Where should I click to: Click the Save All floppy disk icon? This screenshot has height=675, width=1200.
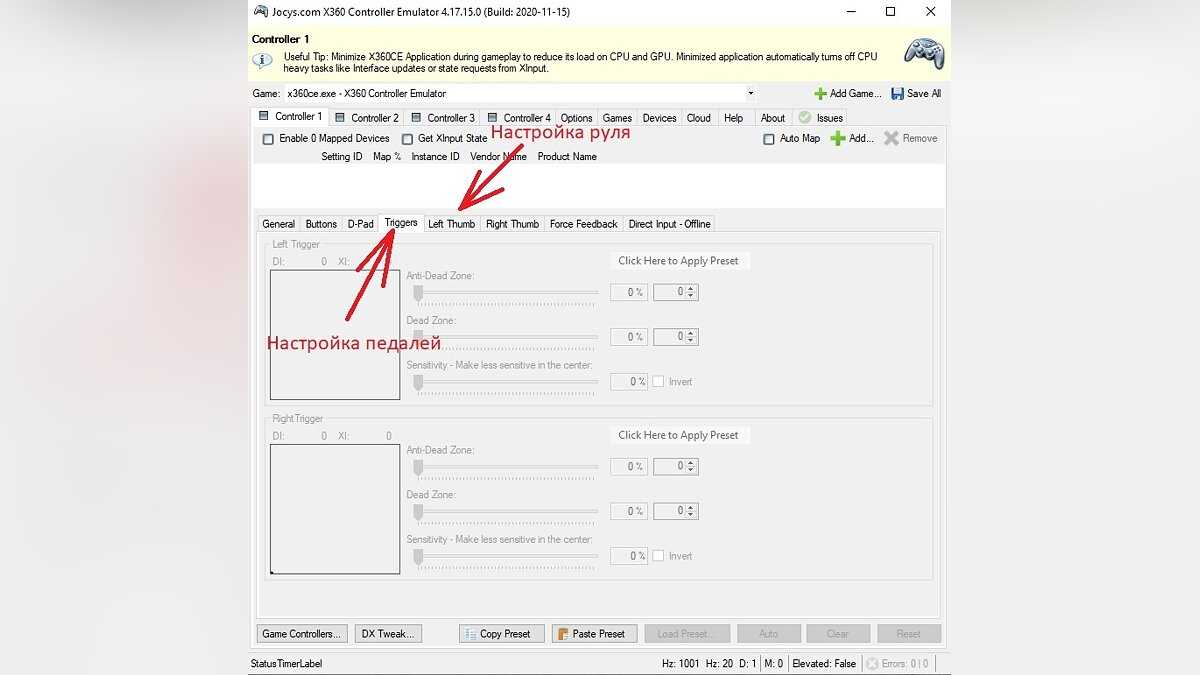pos(897,94)
